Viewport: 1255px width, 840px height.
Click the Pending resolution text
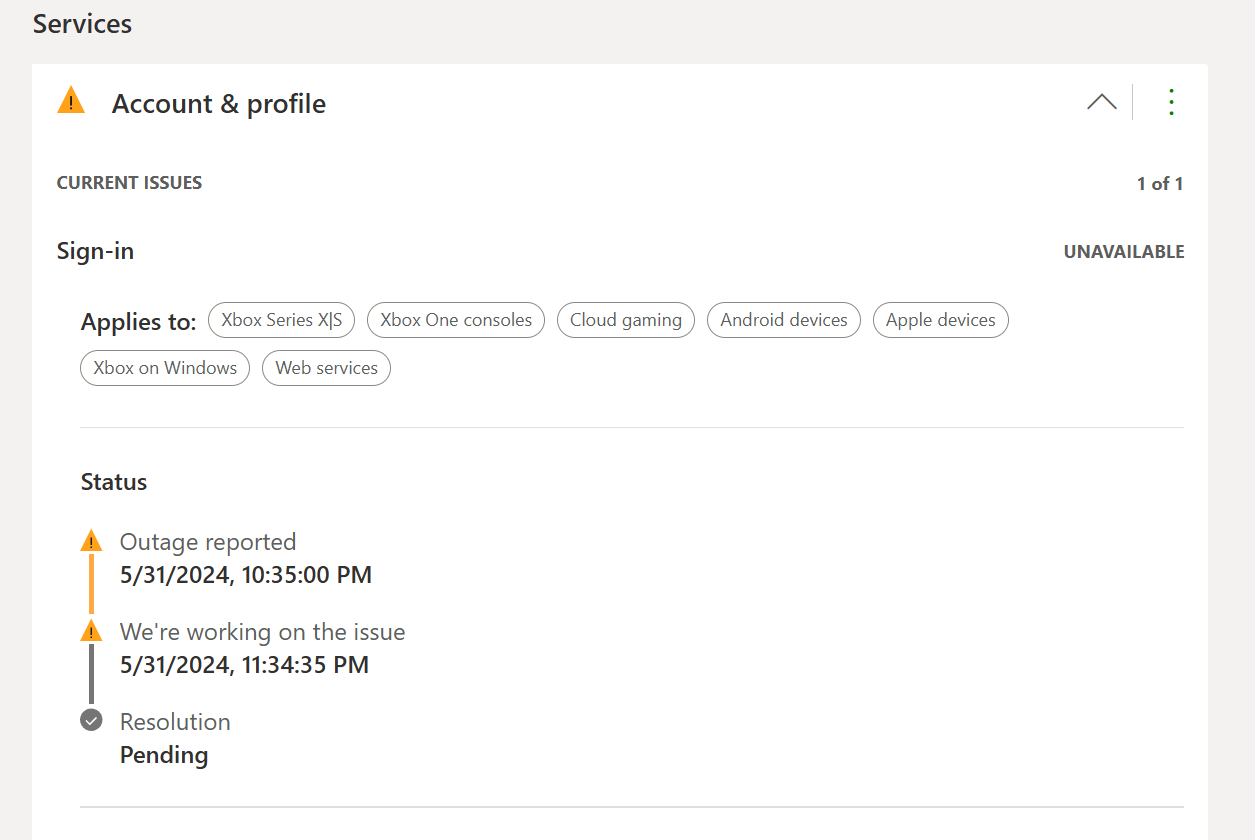[164, 755]
